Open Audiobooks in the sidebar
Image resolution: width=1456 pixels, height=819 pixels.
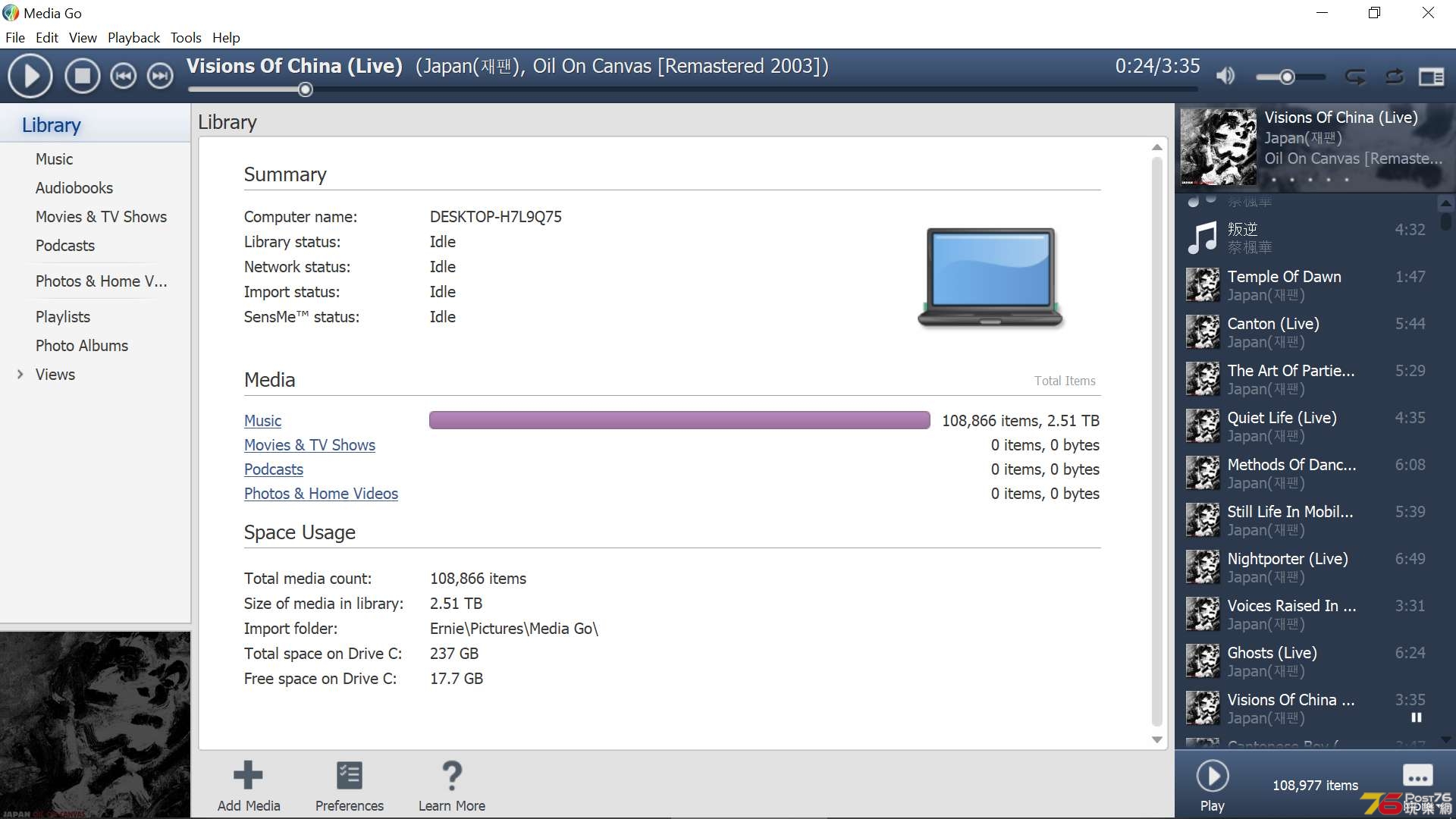pyautogui.click(x=74, y=188)
